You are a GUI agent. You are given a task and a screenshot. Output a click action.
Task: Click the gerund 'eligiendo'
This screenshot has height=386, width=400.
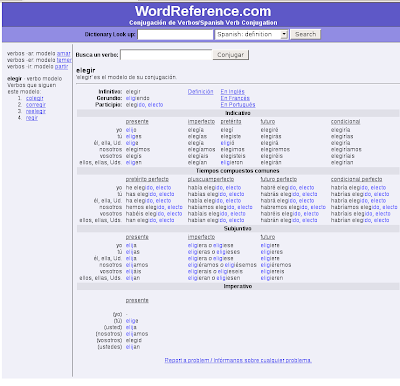pos(137,98)
